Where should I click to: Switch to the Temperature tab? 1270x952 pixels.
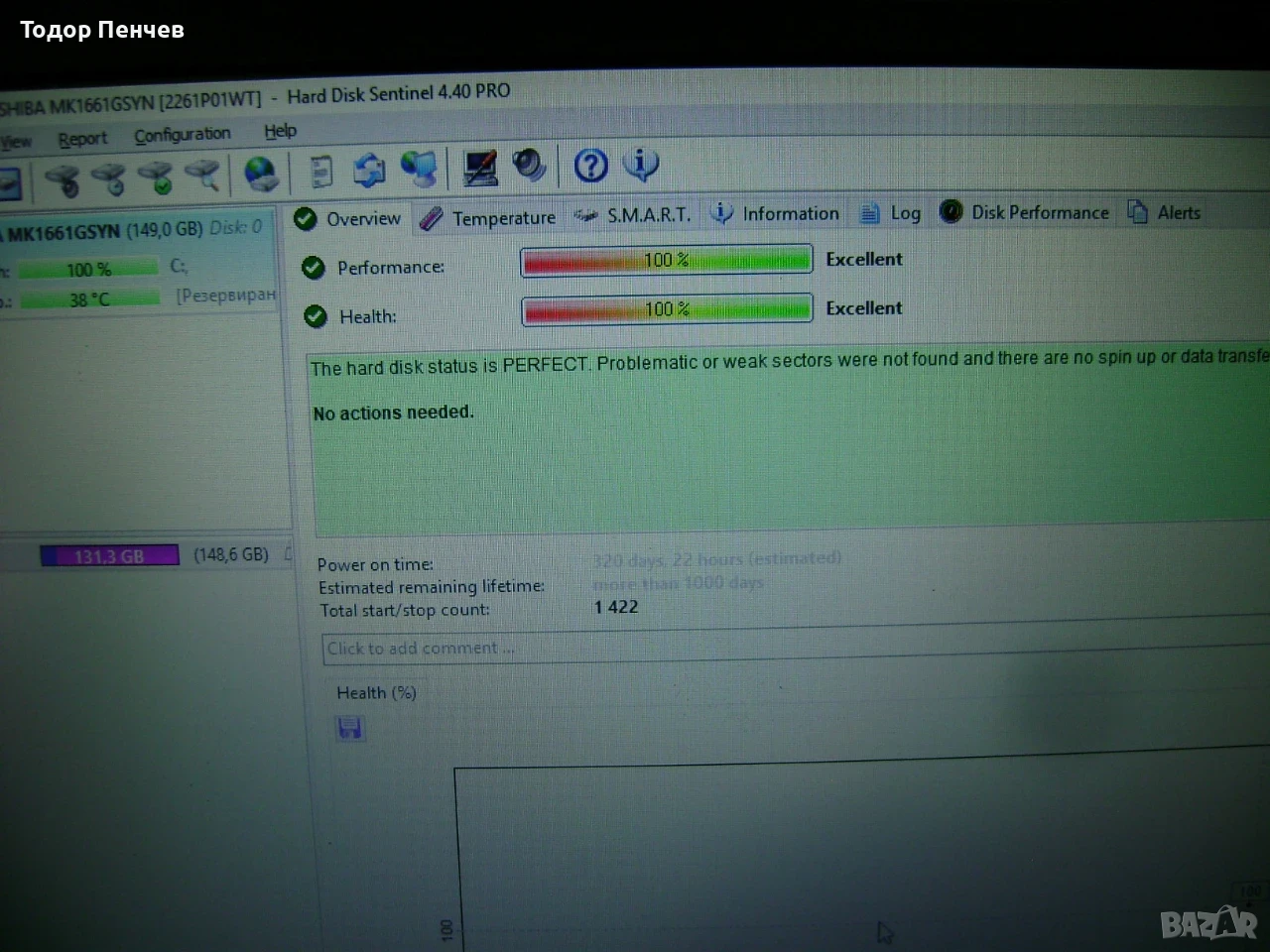[488, 218]
